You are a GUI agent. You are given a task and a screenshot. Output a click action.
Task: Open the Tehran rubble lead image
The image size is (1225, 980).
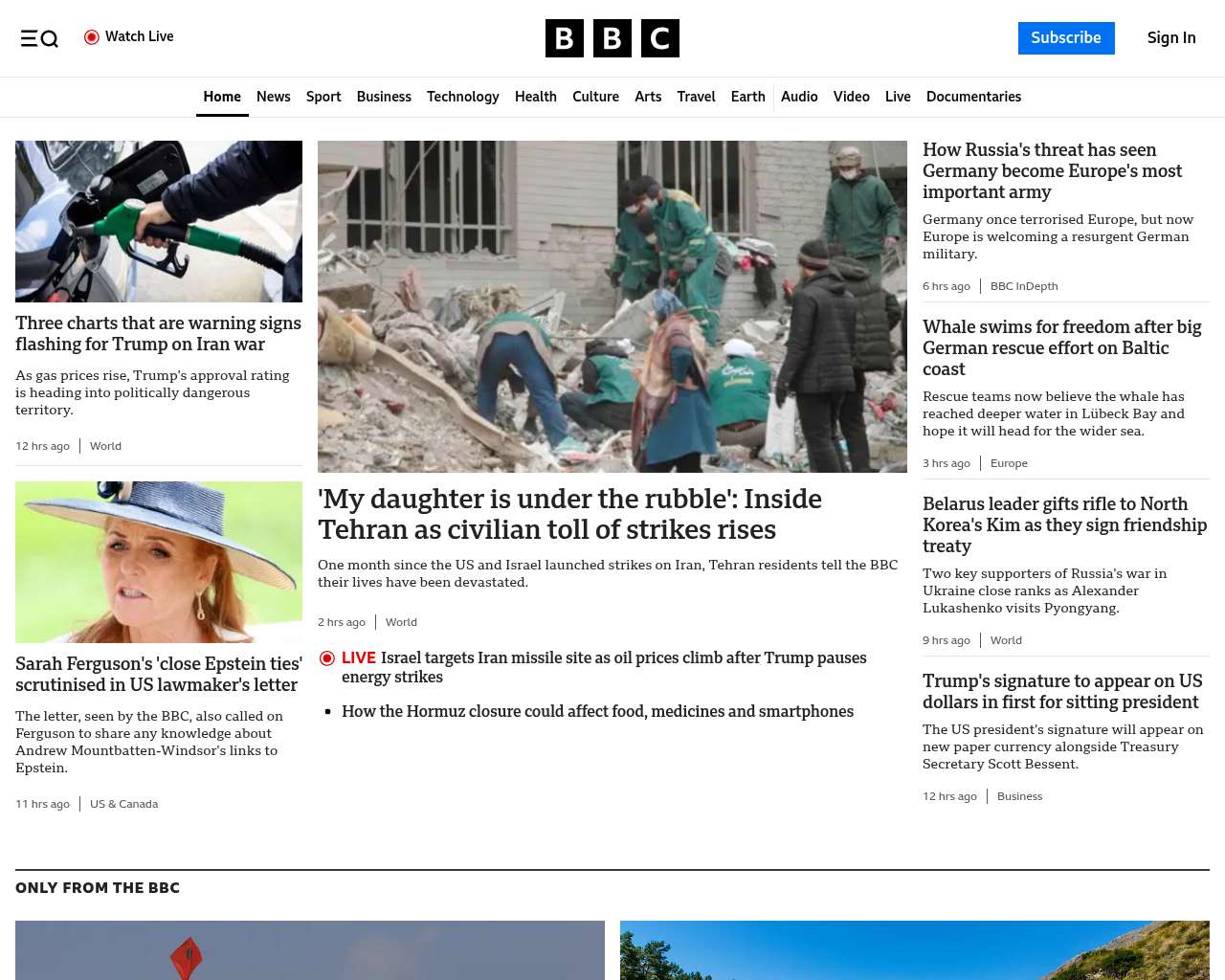pos(612,306)
